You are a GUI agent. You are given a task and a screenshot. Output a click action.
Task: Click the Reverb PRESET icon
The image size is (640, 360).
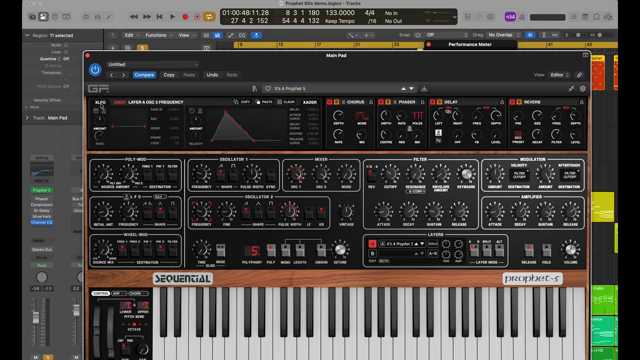pos(518,135)
